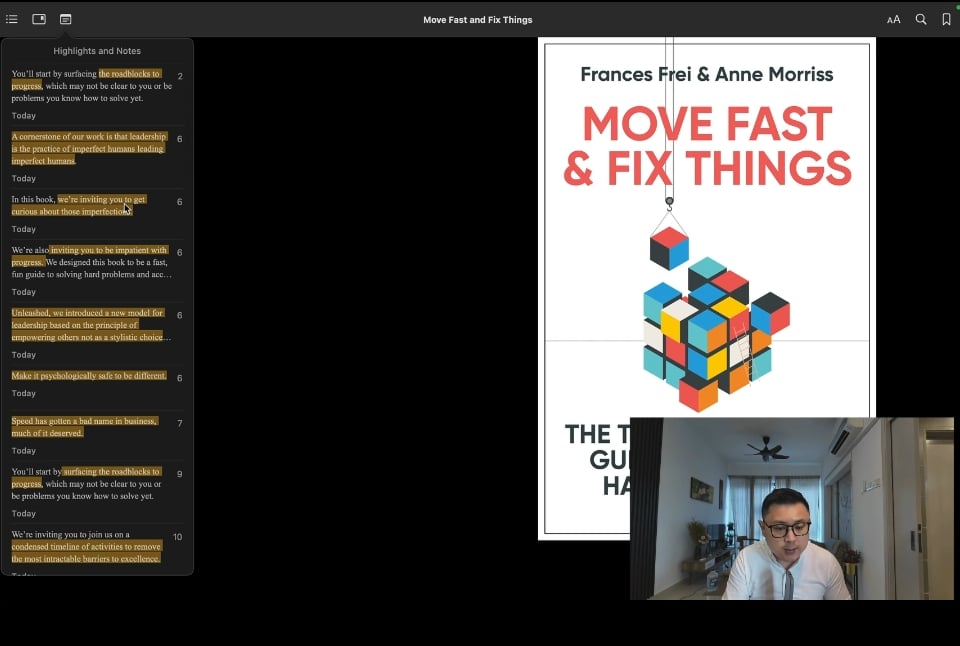Click the picture-in-picture sidebar icon in toolbar
The height and width of the screenshot is (646, 960).
click(x=39, y=19)
